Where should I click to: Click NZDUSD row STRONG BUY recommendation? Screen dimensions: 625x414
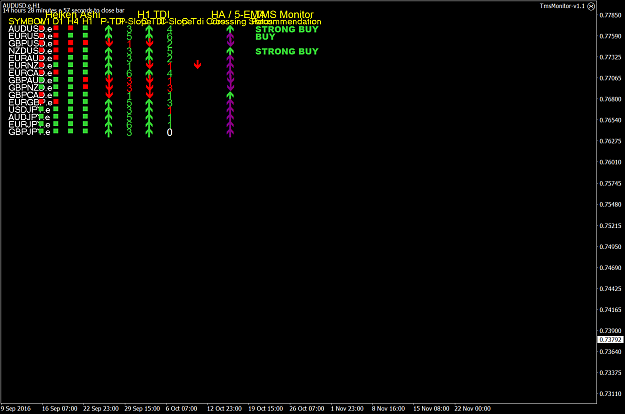pyautogui.click(x=287, y=51)
